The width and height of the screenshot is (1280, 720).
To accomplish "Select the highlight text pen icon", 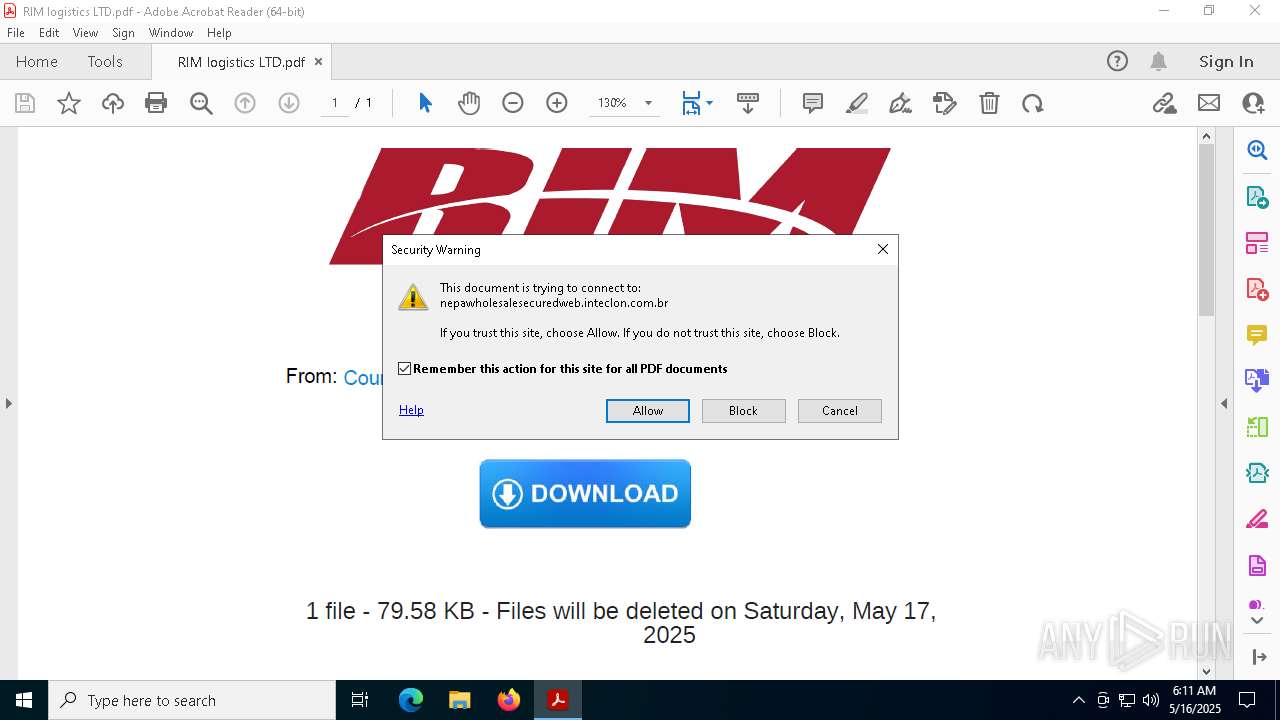I will coord(857,103).
